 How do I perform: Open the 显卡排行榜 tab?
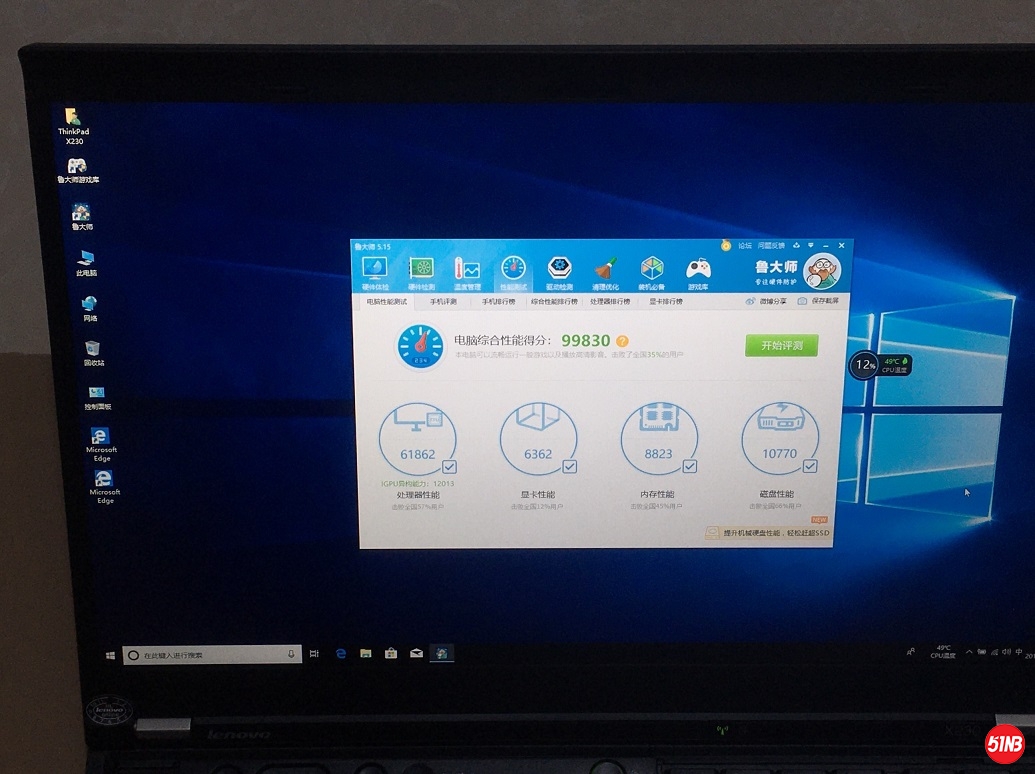665,301
